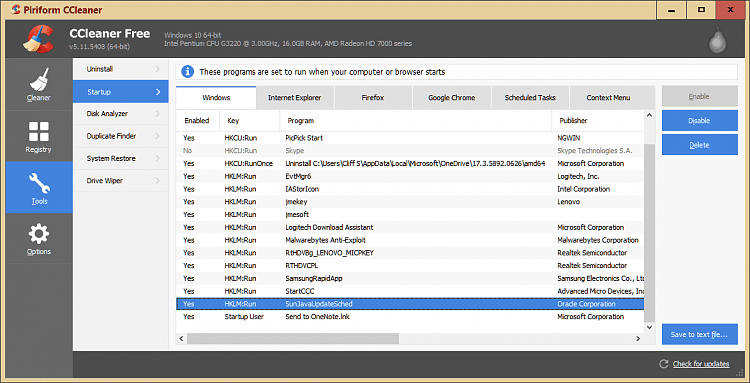
Task: Click the blue info icon
Action: coord(187,72)
